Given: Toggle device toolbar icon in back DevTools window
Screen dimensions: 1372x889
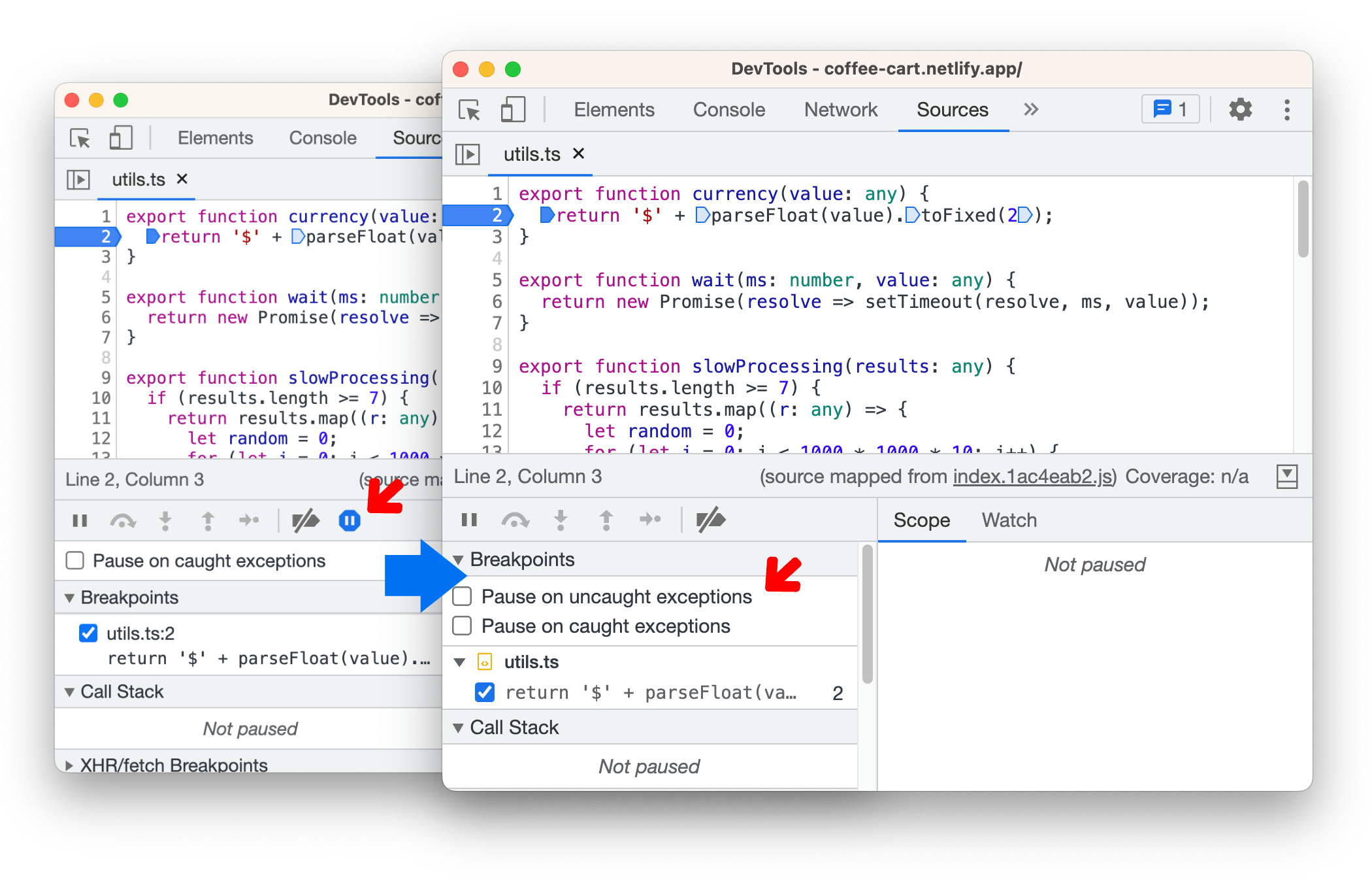Looking at the screenshot, I should click(121, 139).
